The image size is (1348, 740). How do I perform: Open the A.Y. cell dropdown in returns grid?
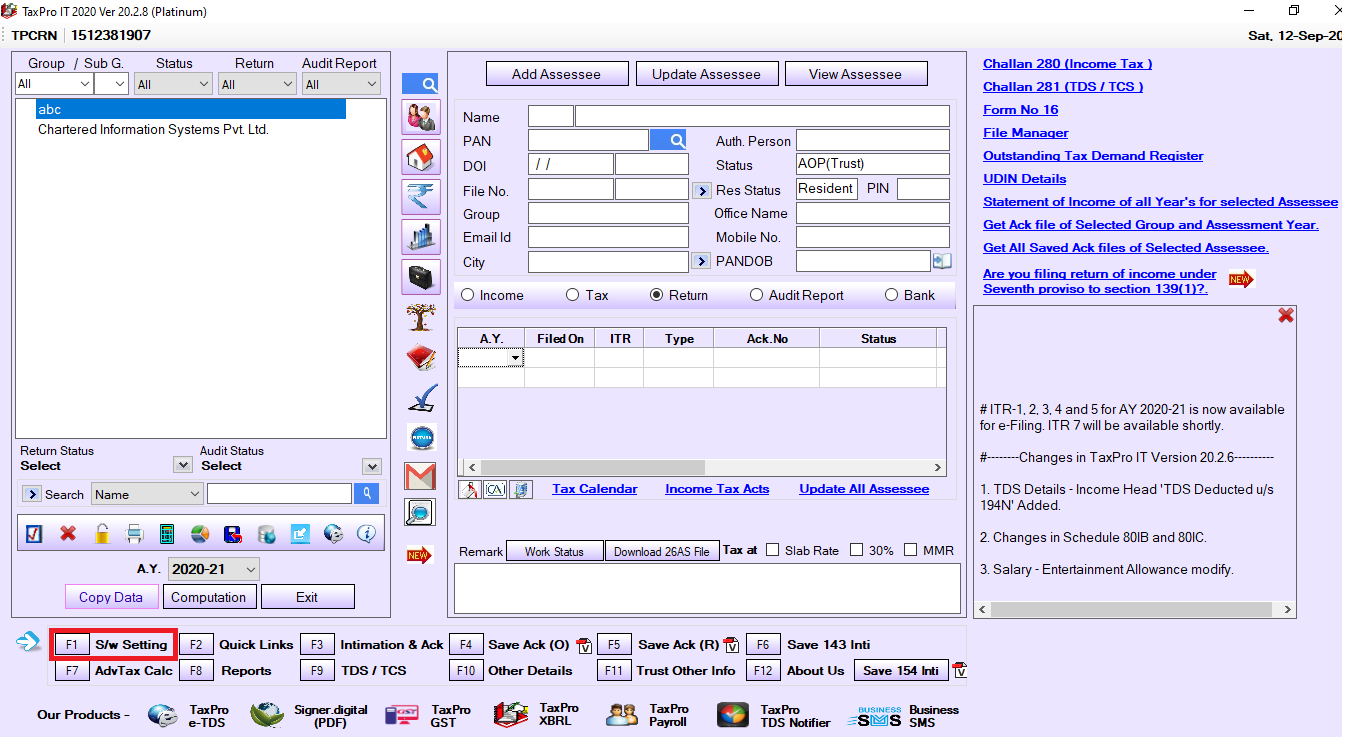[515, 358]
